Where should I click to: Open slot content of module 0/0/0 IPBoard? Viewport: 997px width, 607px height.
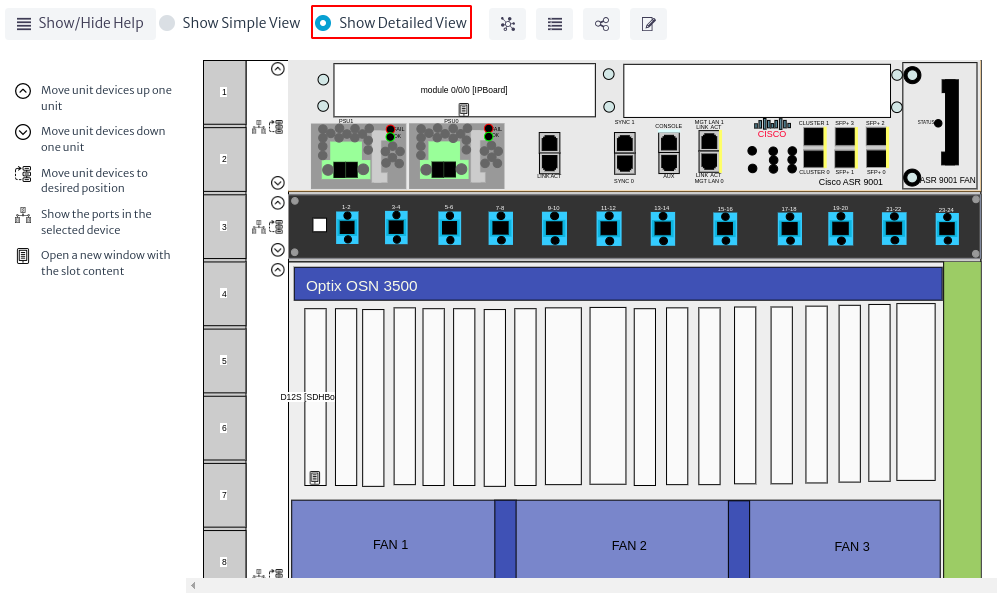(x=464, y=109)
